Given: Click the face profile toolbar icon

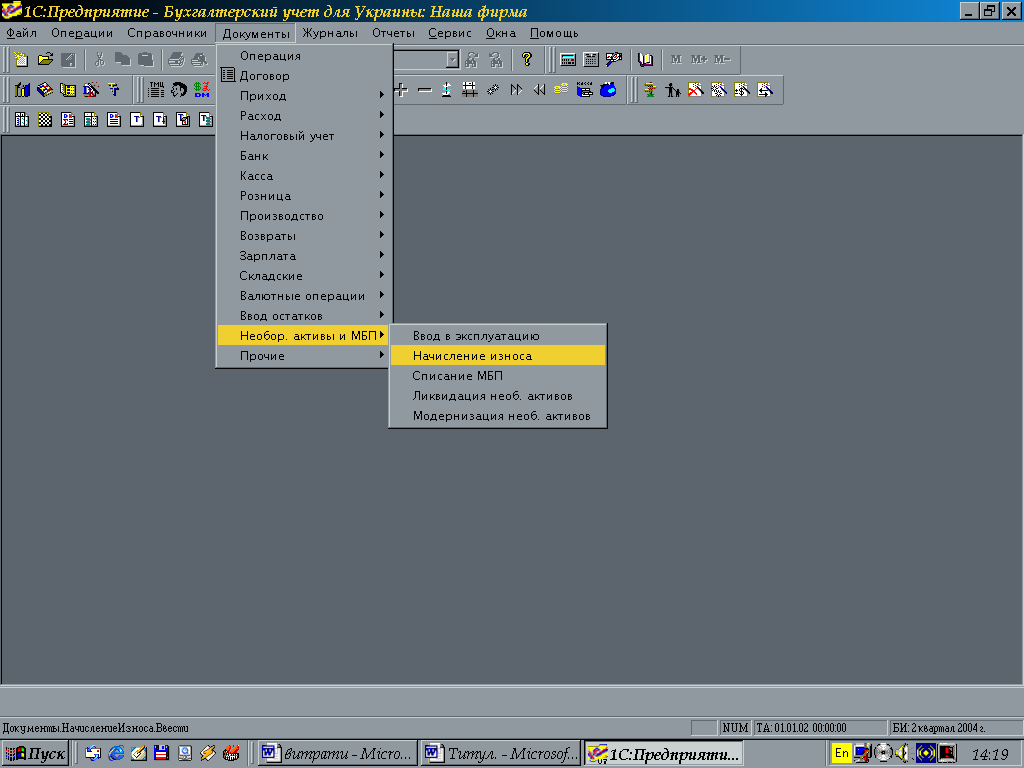Looking at the screenshot, I should coord(179,89).
